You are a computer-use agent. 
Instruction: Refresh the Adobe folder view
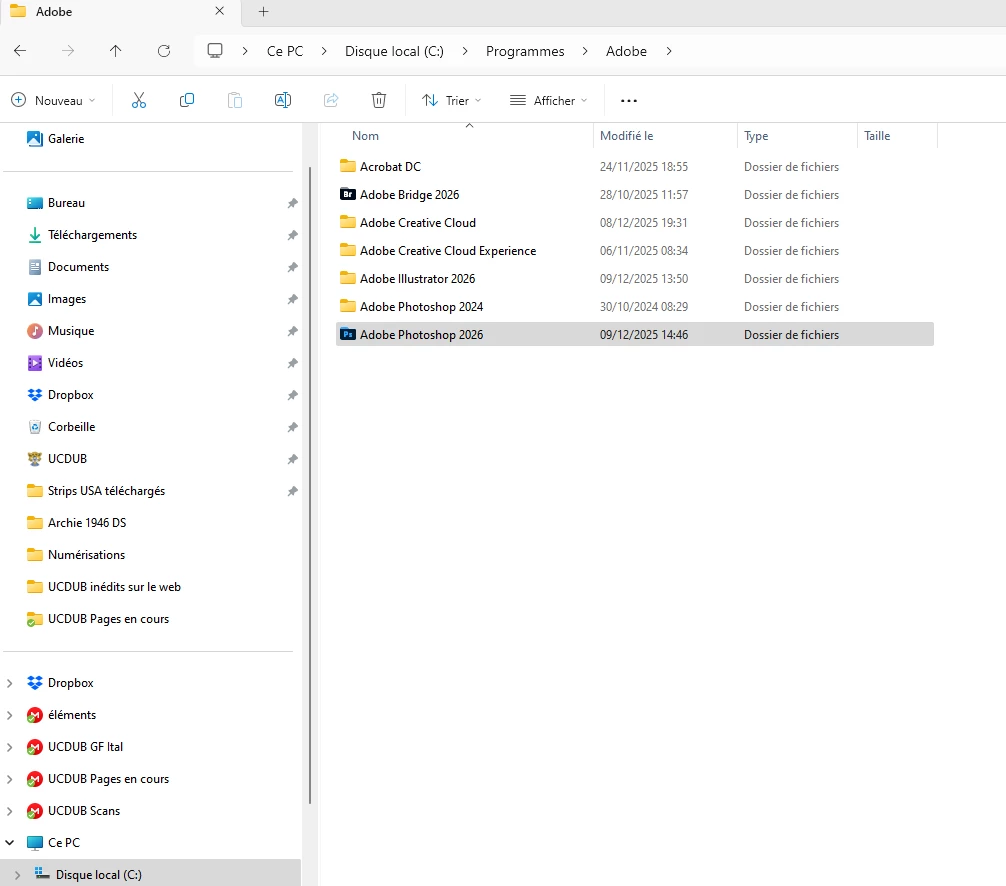(x=164, y=51)
